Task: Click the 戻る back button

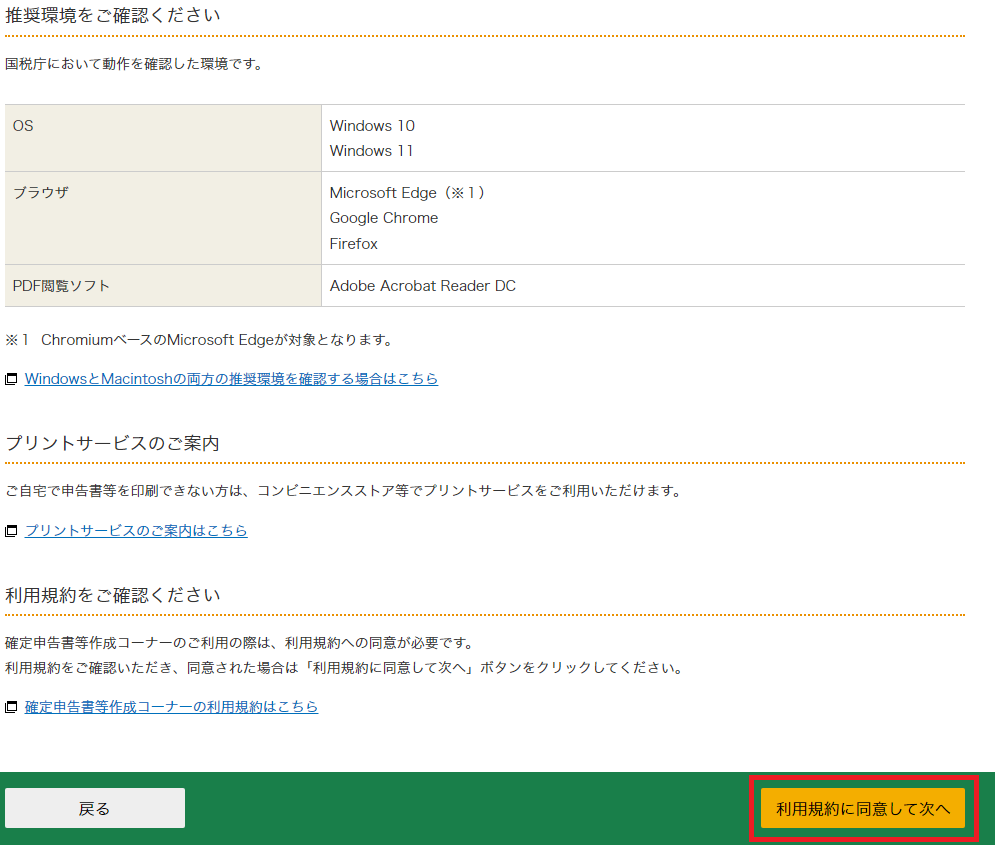Action: [x=95, y=808]
